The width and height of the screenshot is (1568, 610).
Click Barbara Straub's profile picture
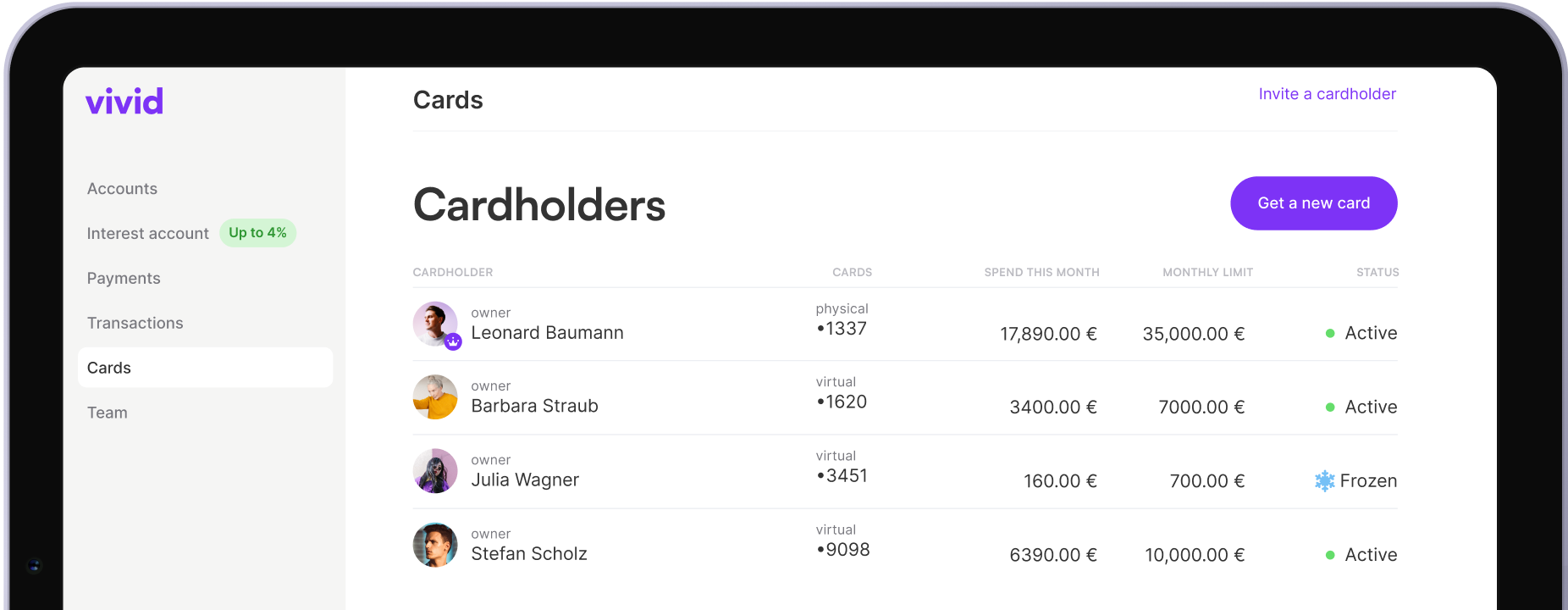coord(435,397)
